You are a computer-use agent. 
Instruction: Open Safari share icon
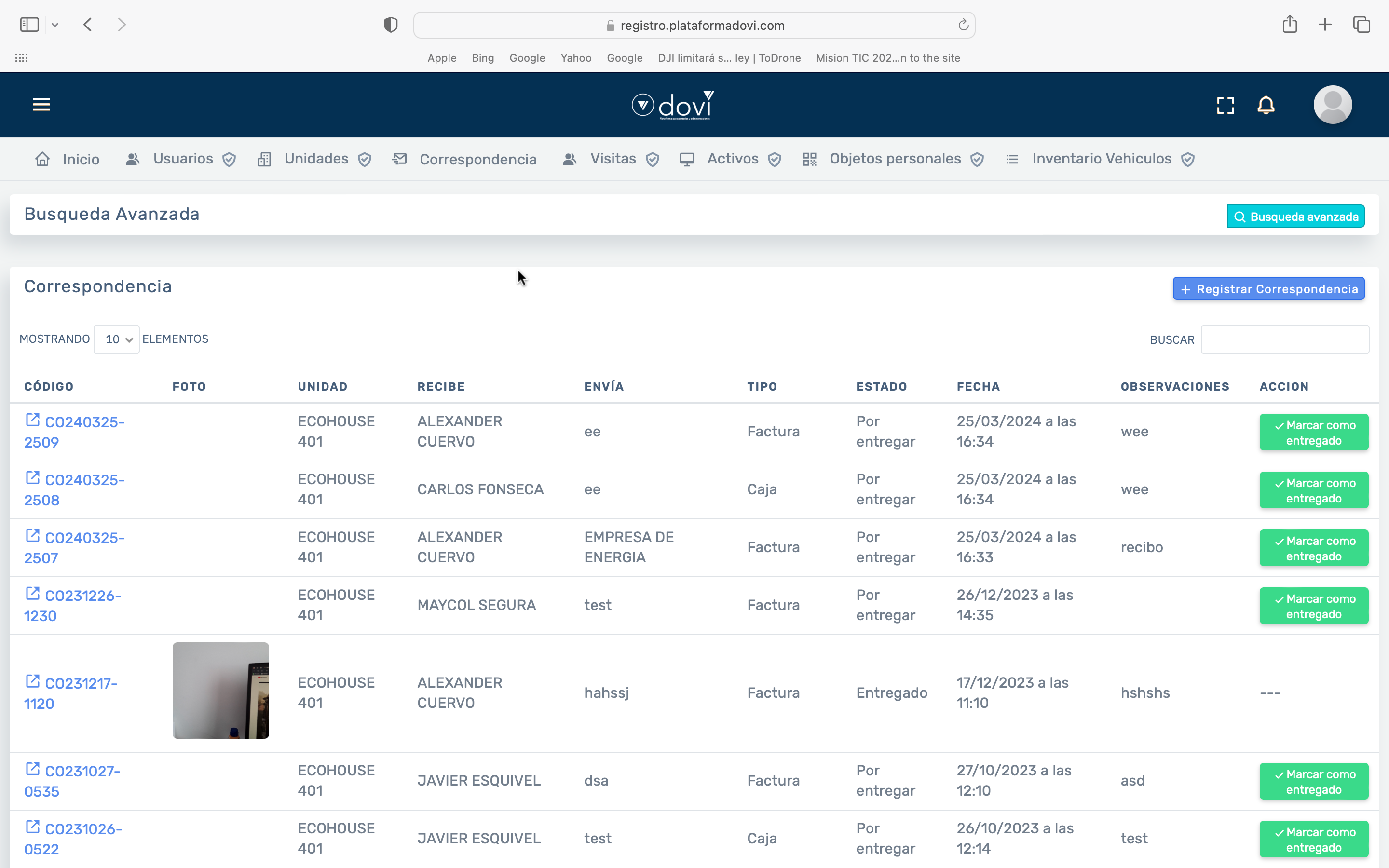[x=1290, y=25]
